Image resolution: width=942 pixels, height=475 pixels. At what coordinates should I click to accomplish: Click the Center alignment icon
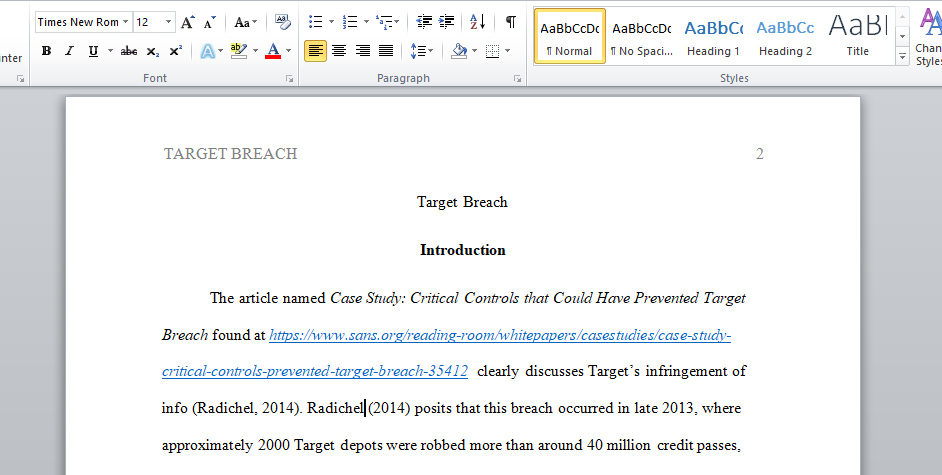(339, 51)
